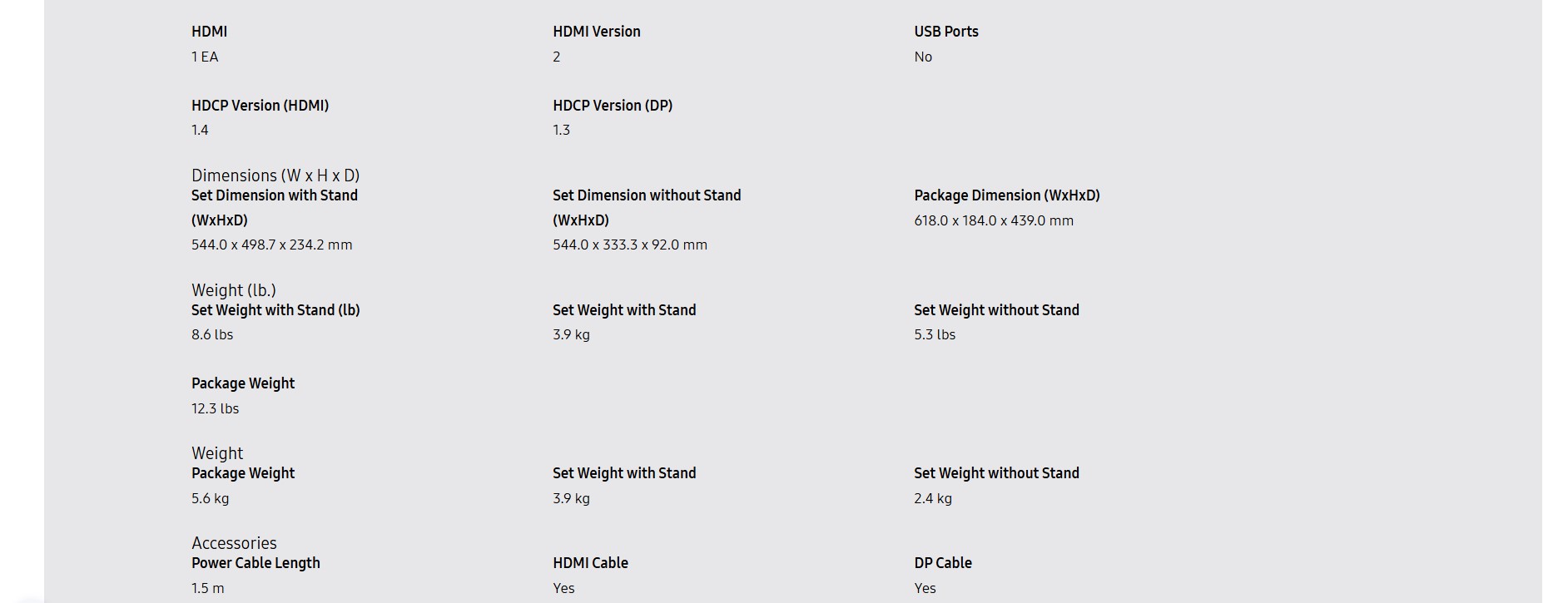The width and height of the screenshot is (1568, 603).
Task: Select Package Dimension (WxHxD) label
Action: click(1006, 195)
